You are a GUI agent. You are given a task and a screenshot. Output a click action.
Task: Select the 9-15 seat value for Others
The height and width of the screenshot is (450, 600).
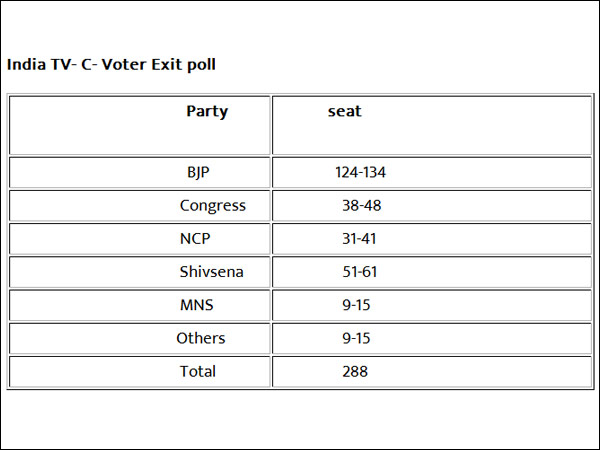coord(356,338)
